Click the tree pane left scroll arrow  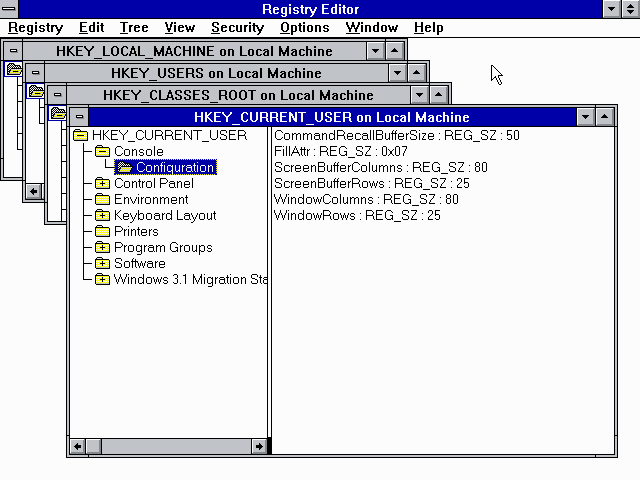point(77,446)
